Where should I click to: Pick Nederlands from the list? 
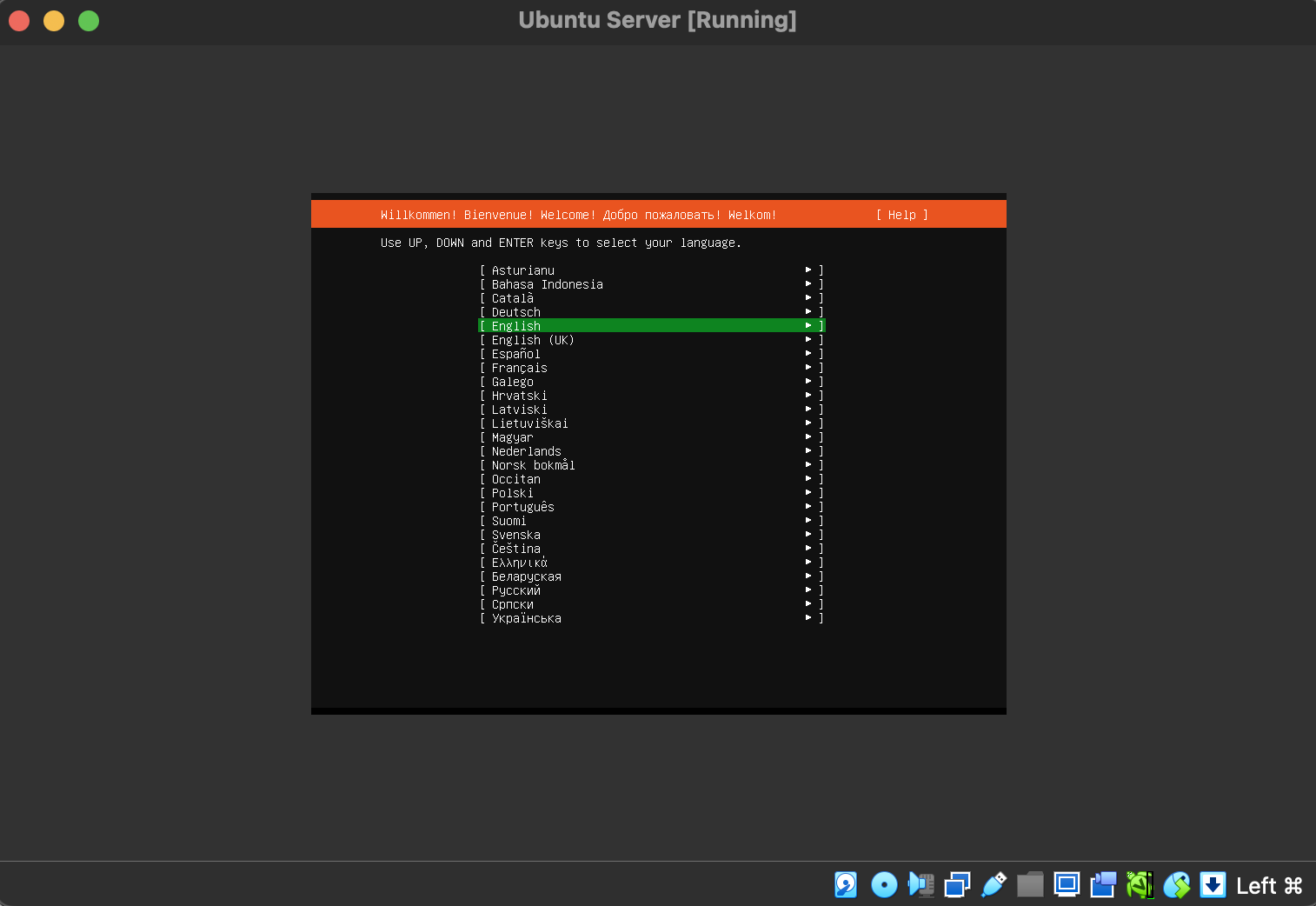pos(652,451)
